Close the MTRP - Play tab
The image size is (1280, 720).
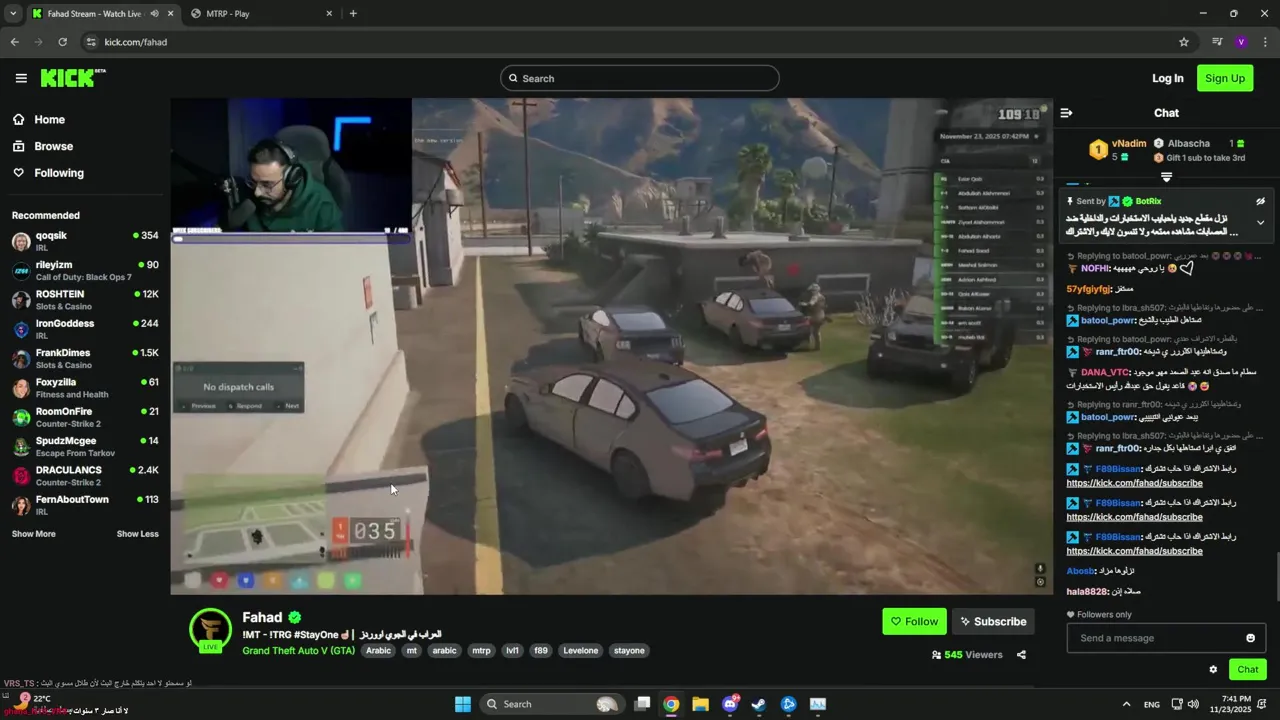329,14
